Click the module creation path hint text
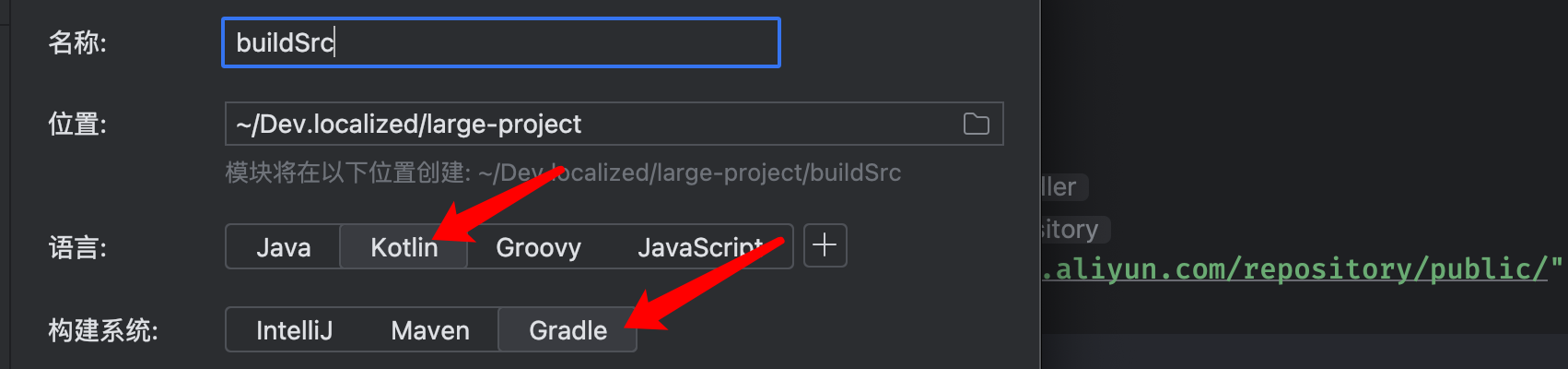 click(563, 173)
